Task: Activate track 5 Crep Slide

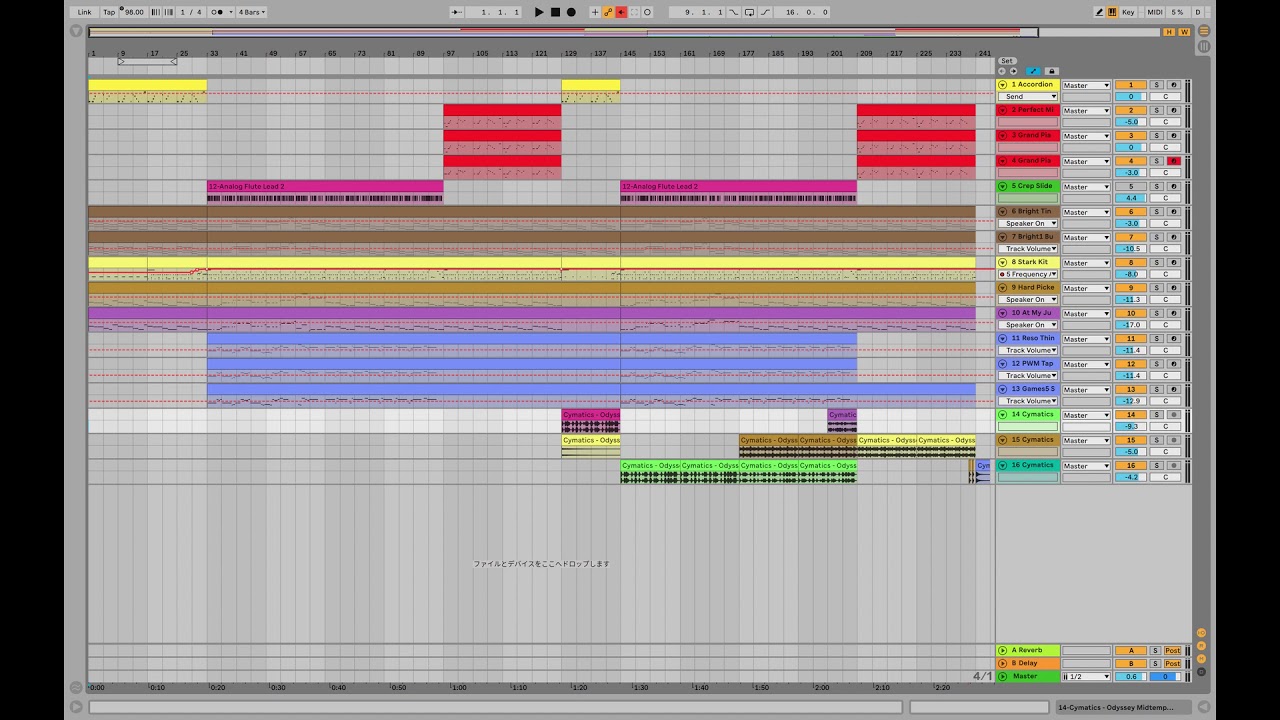Action: point(1131,186)
